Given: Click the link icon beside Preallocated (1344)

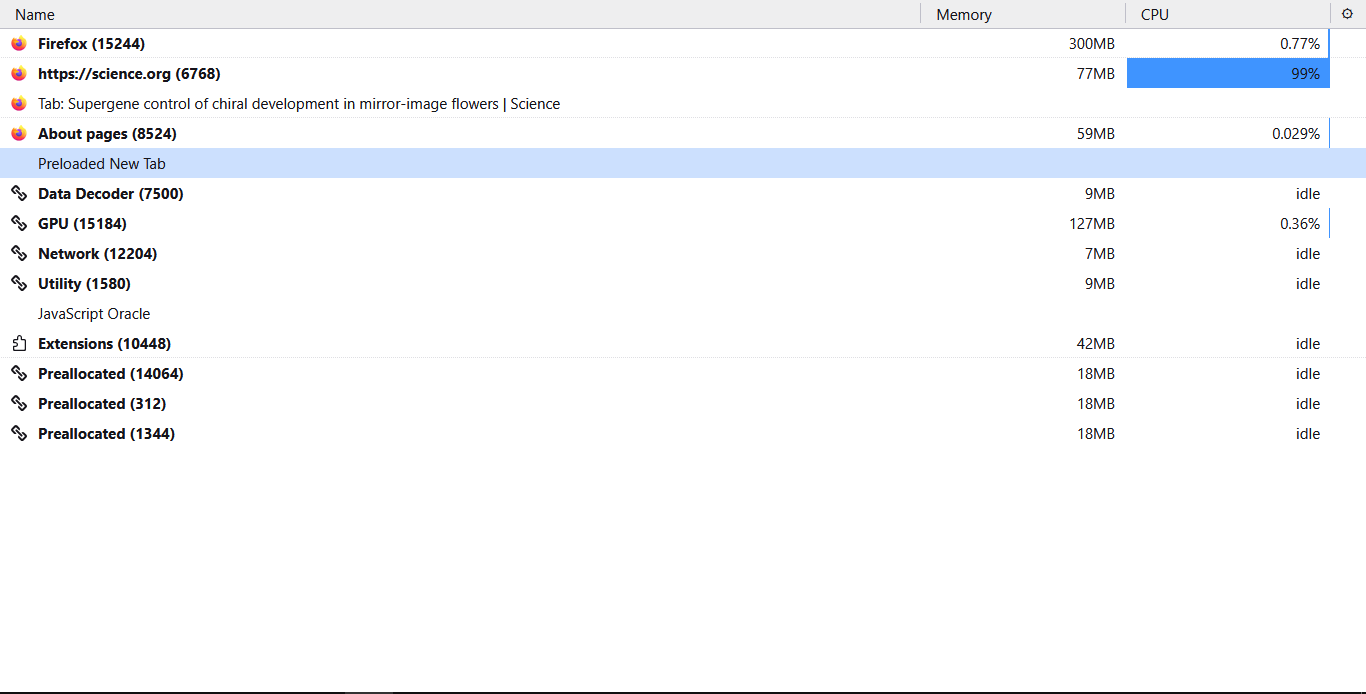Looking at the screenshot, I should tap(18, 434).
